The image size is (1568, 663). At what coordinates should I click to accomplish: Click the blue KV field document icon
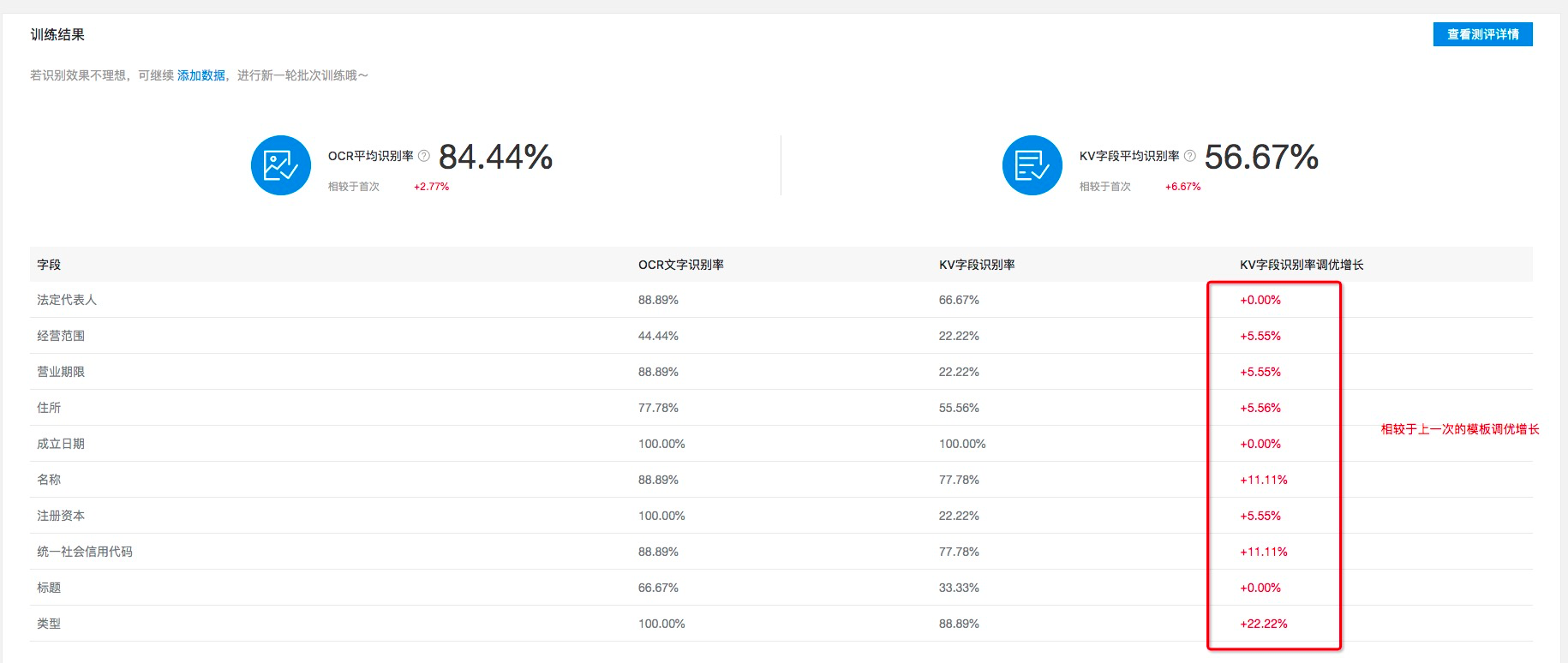[x=1032, y=165]
